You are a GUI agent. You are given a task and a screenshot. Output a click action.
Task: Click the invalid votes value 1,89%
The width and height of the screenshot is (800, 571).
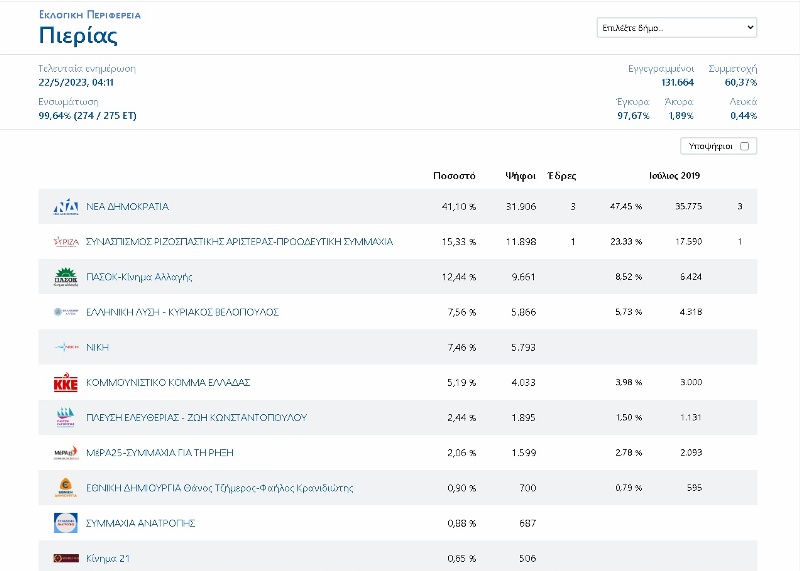(x=681, y=116)
